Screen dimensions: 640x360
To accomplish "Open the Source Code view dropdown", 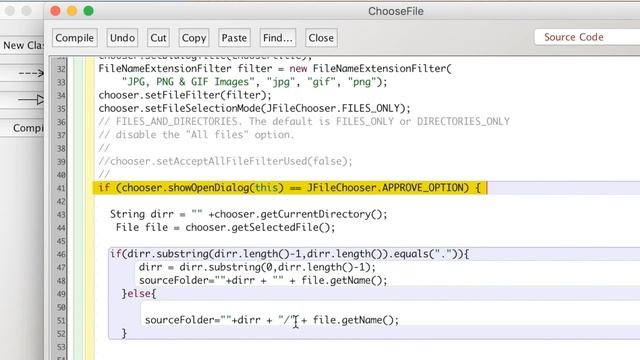I will click(587, 37).
